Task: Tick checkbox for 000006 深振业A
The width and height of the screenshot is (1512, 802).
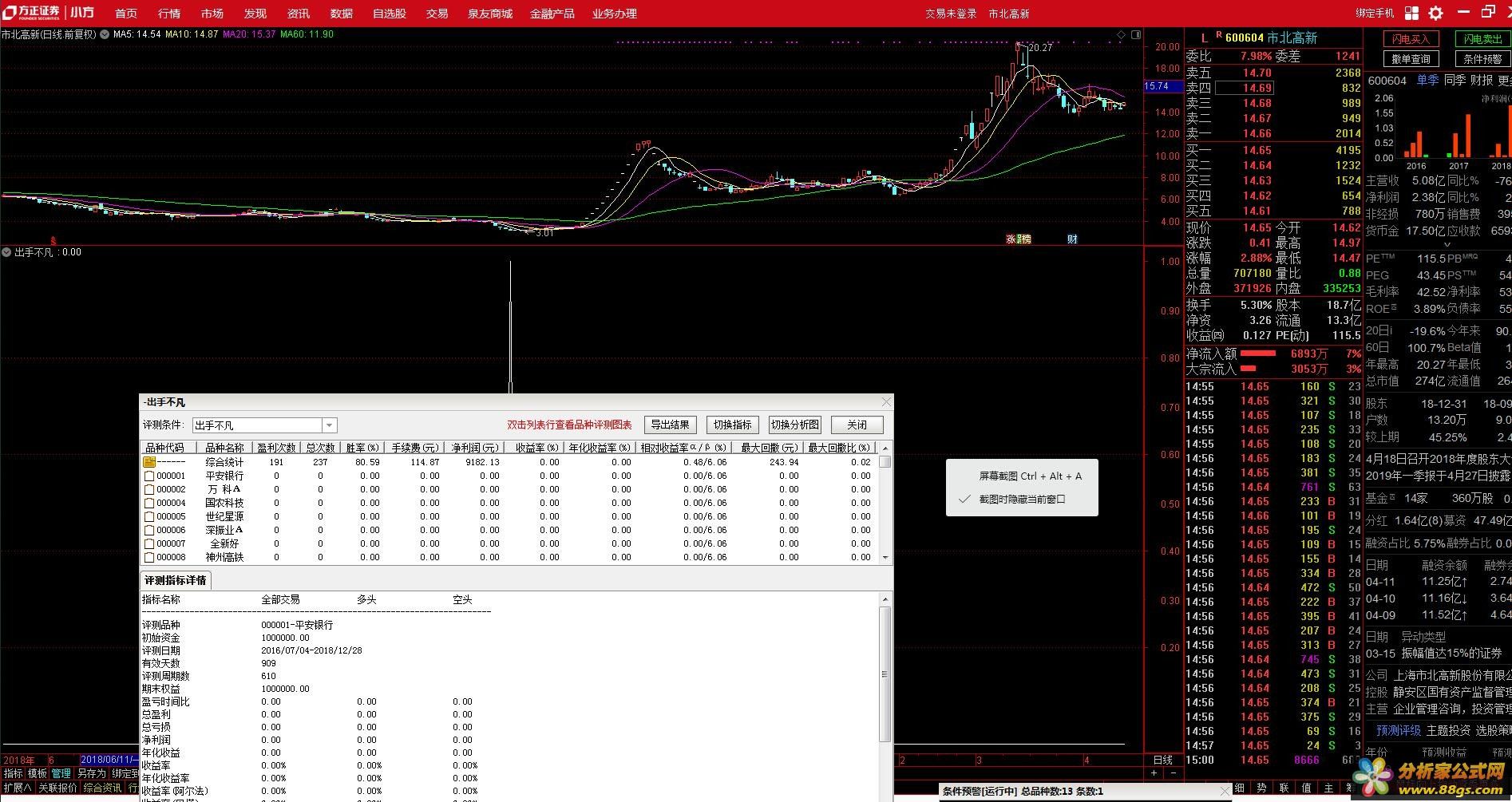Action: (148, 531)
